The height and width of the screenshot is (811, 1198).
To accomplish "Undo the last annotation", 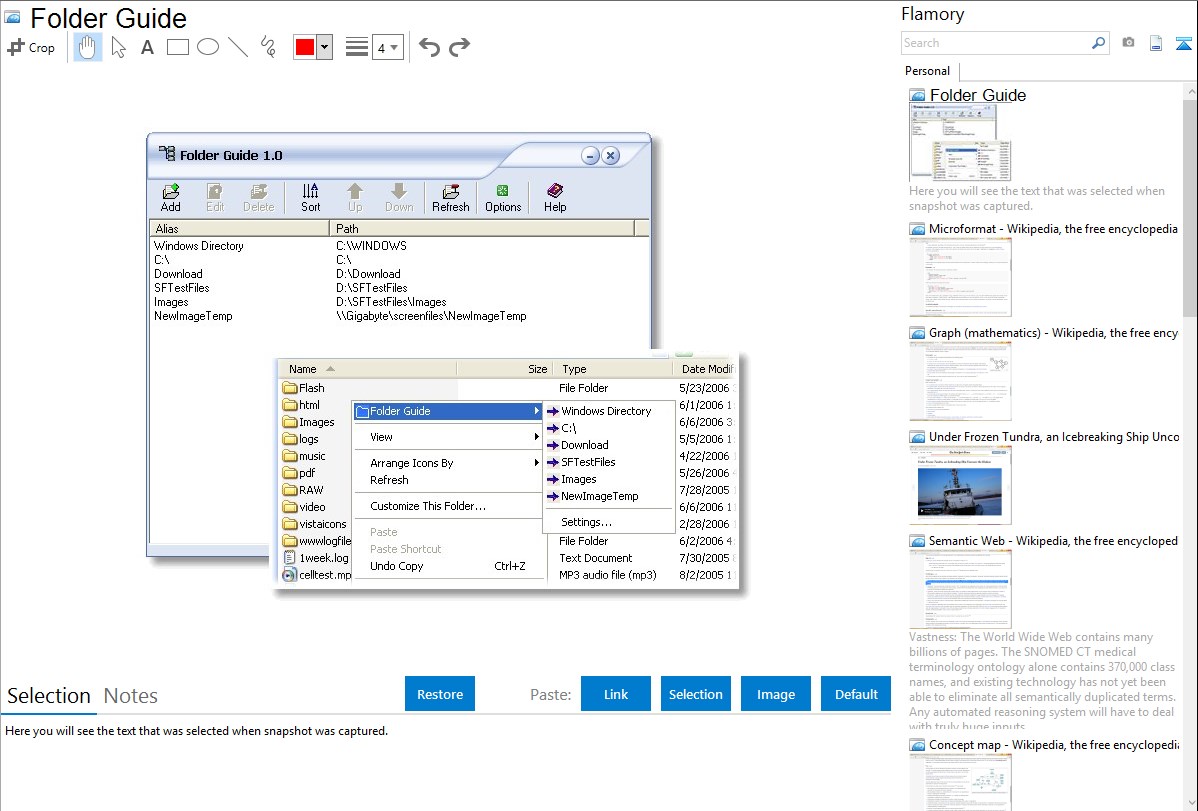I will (429, 47).
